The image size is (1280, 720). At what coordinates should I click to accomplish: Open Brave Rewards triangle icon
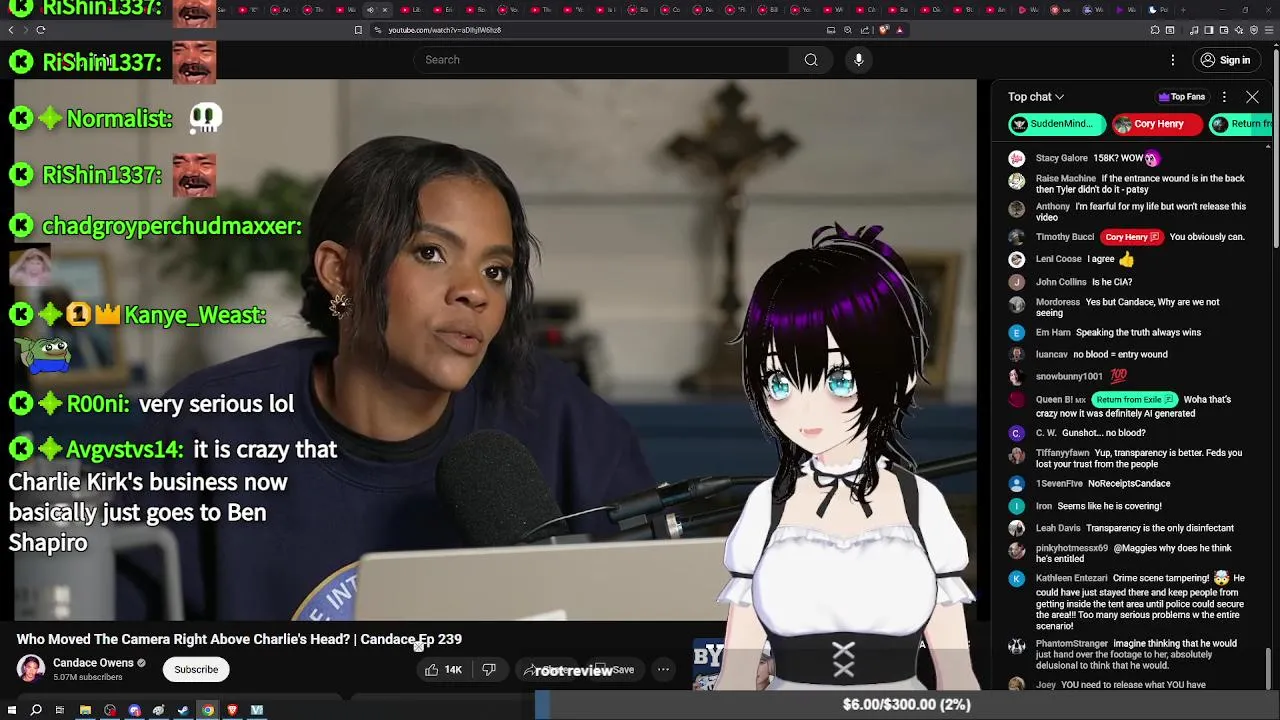pyautogui.click(x=900, y=30)
